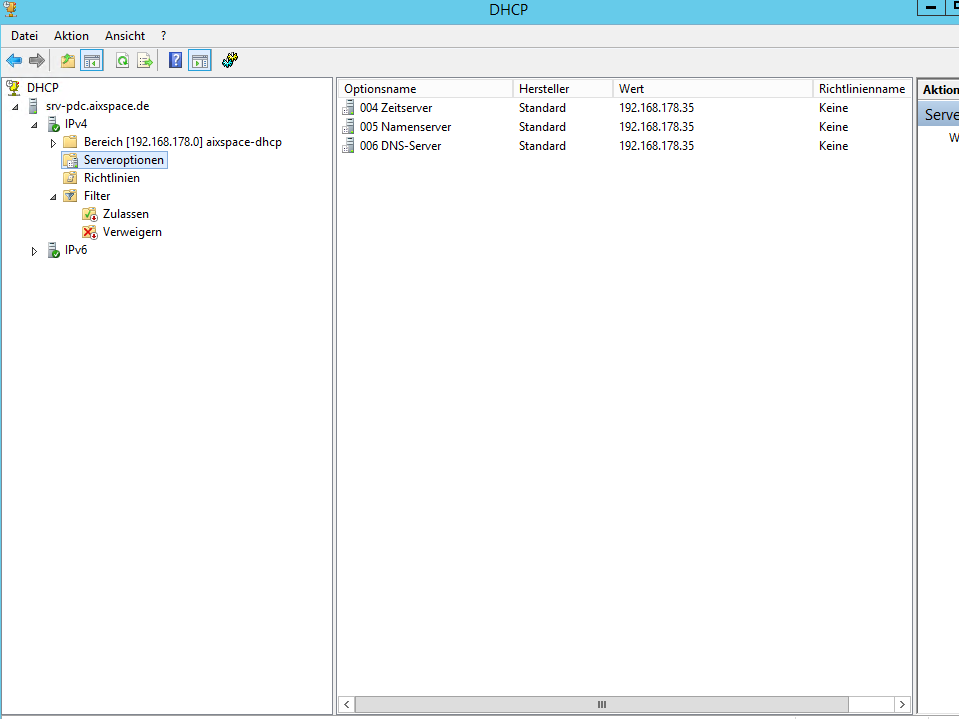Image resolution: width=959 pixels, height=719 pixels.
Task: Click the DHCP root node icon
Action: 13,87
